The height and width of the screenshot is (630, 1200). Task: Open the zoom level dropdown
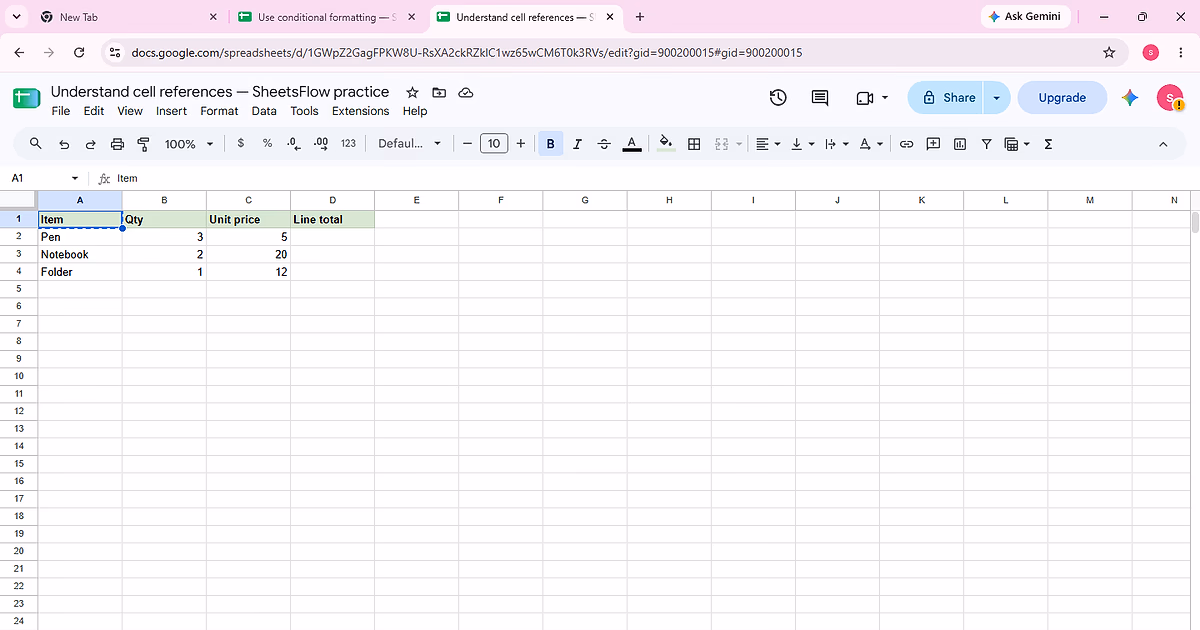tap(189, 144)
